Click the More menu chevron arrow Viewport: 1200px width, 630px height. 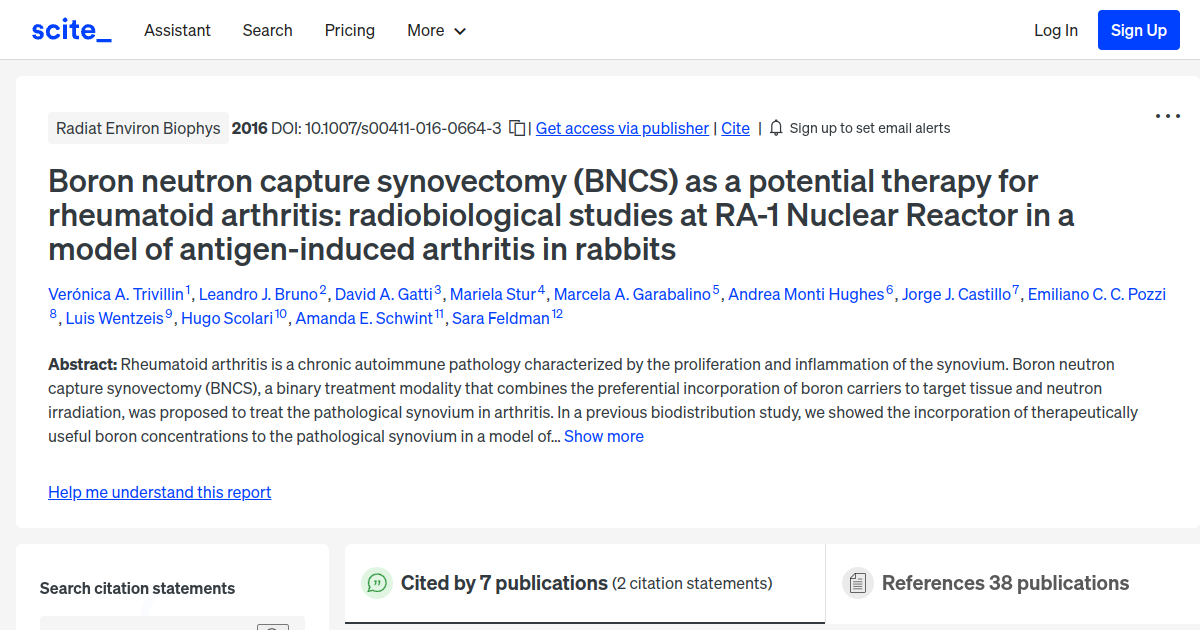pyautogui.click(x=459, y=31)
